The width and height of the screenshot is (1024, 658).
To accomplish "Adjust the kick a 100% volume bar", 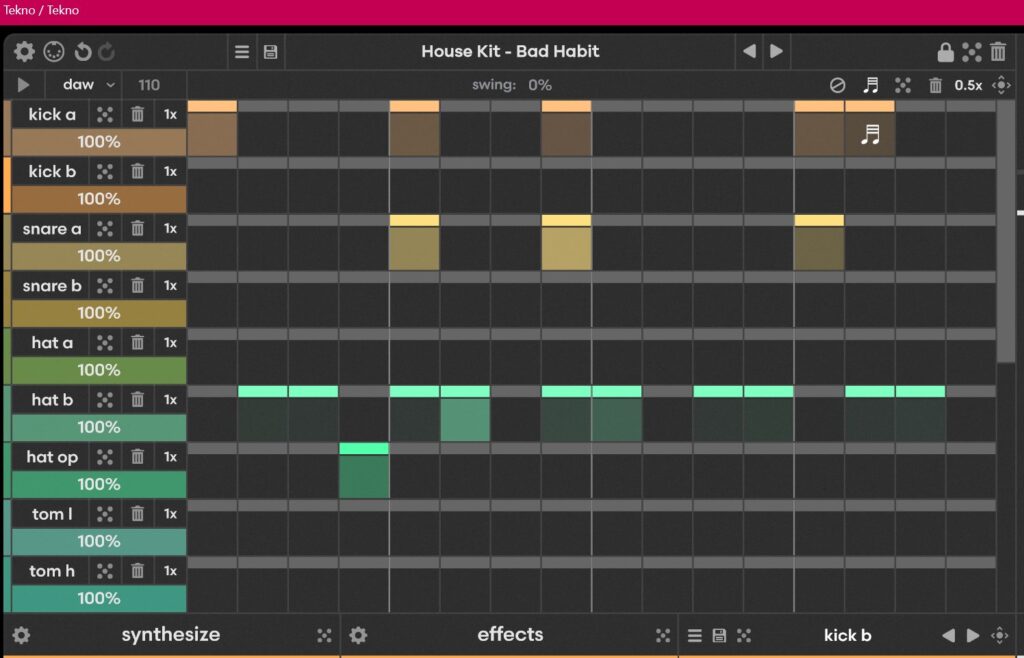I will [99, 142].
